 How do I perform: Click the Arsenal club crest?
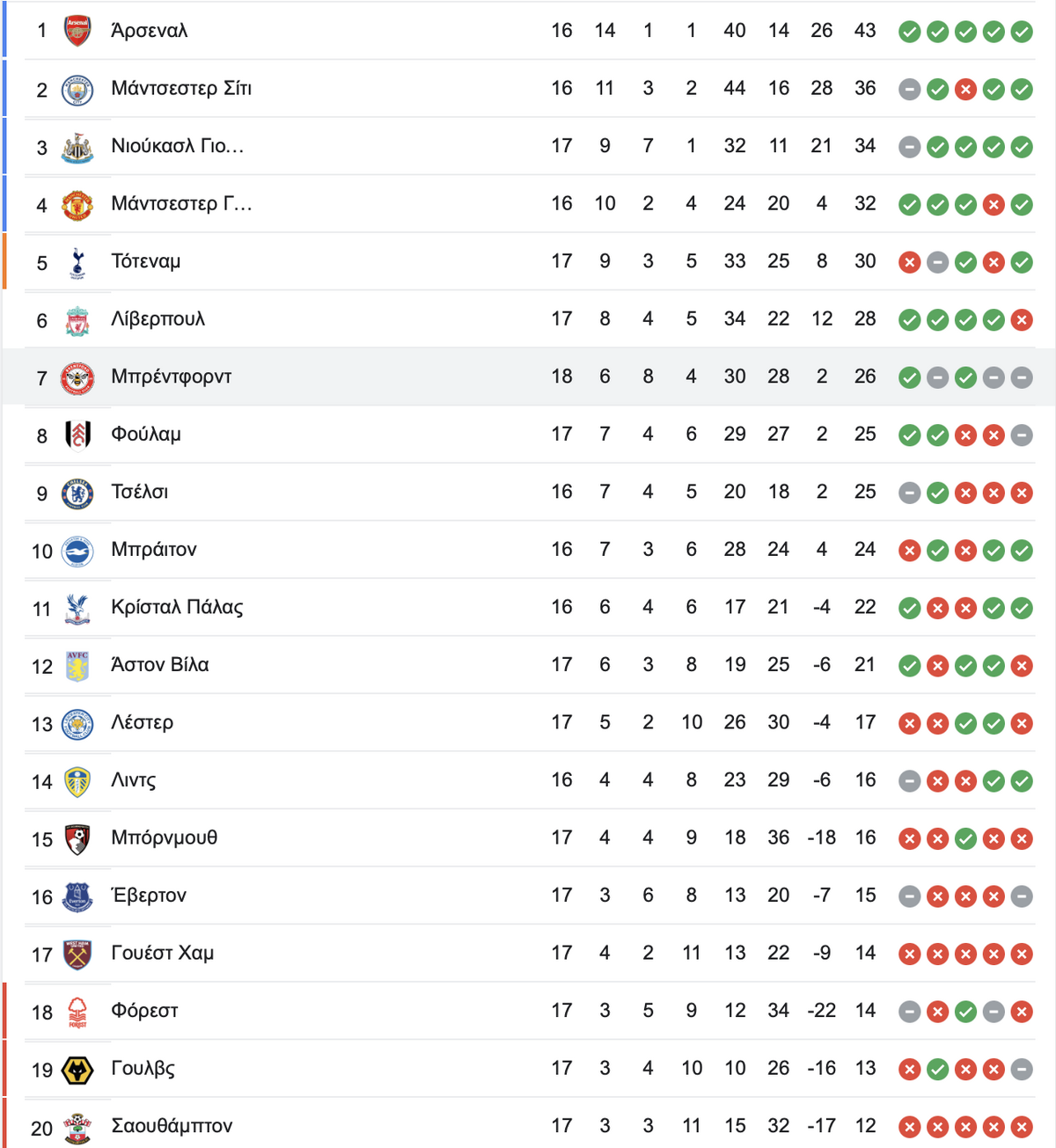pos(77,31)
